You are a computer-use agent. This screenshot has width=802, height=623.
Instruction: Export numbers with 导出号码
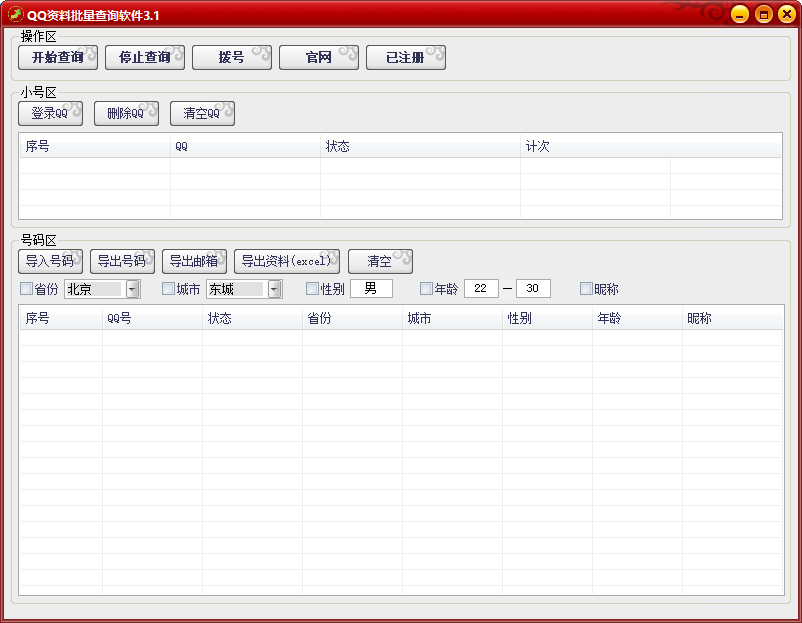pyautogui.click(x=122, y=261)
